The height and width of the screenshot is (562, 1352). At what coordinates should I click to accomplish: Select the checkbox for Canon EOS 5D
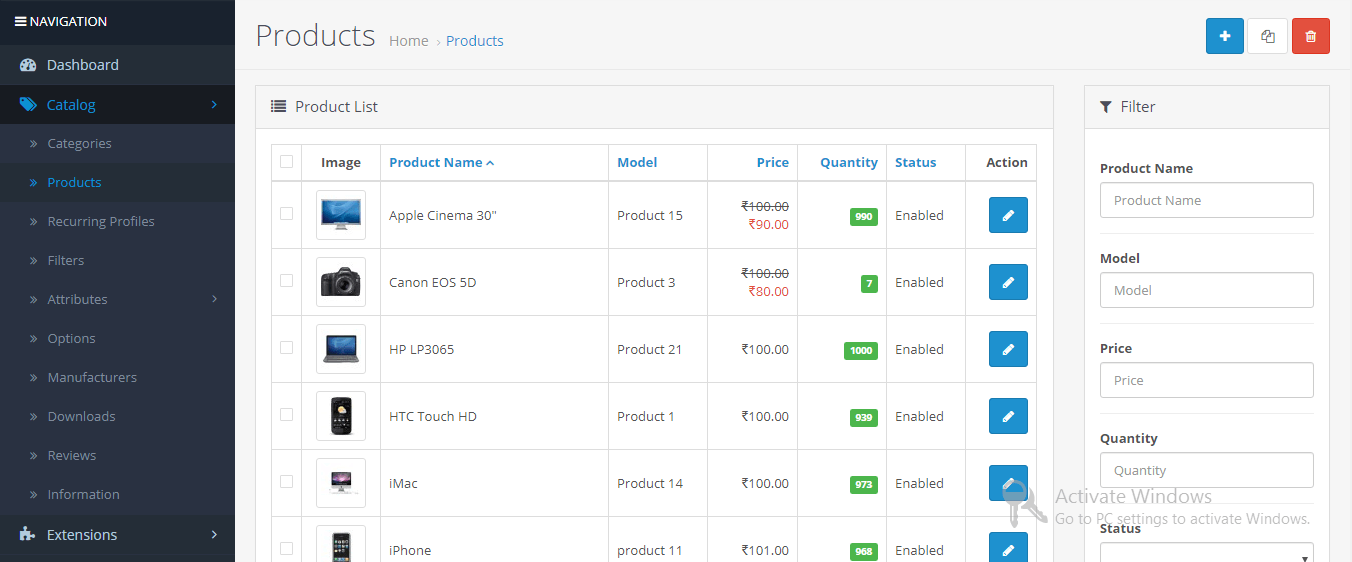point(287,281)
